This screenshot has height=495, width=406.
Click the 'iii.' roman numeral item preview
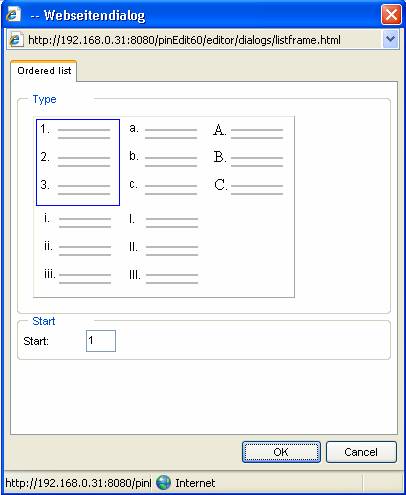click(x=77, y=275)
